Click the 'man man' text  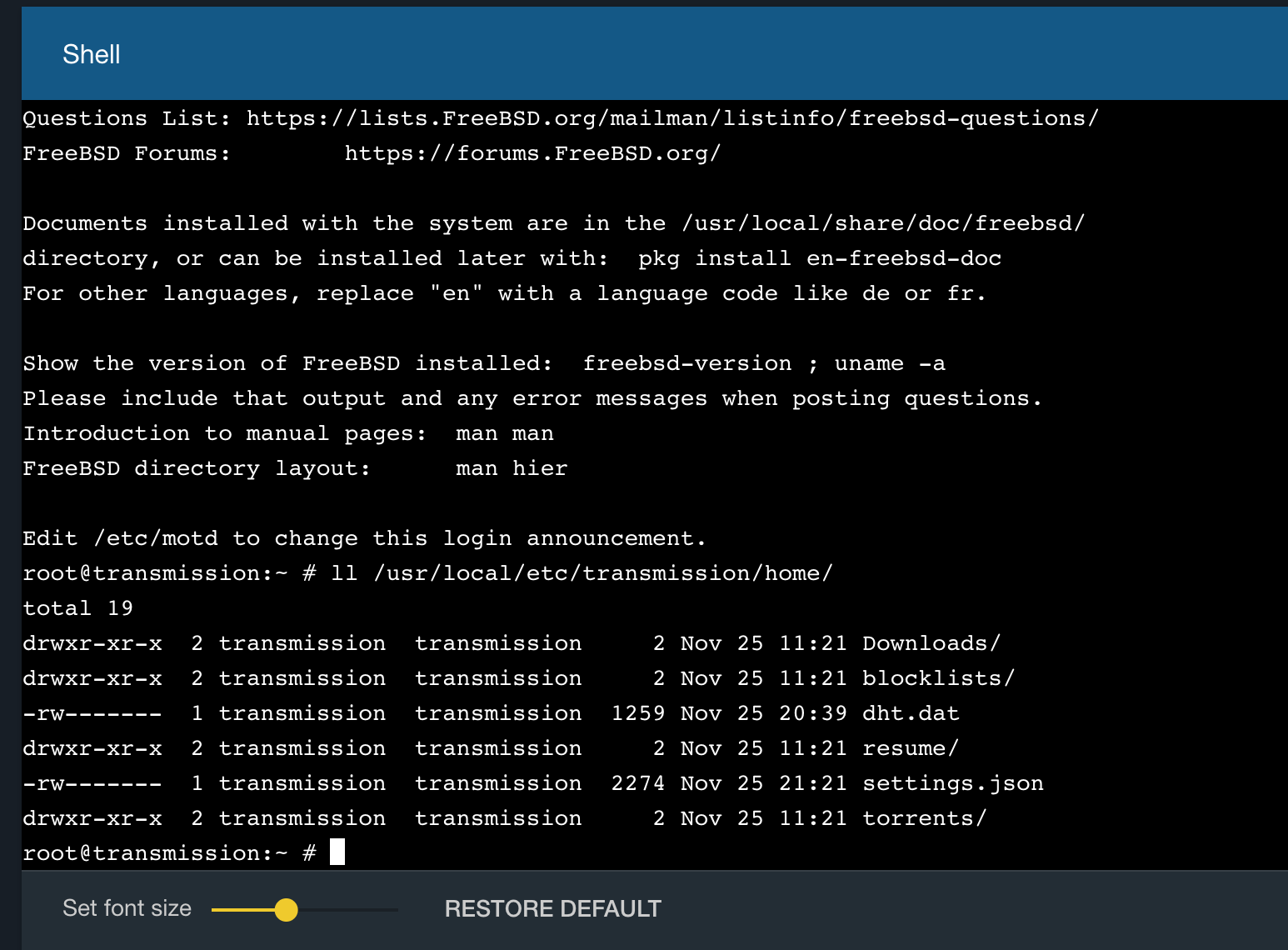click(505, 433)
